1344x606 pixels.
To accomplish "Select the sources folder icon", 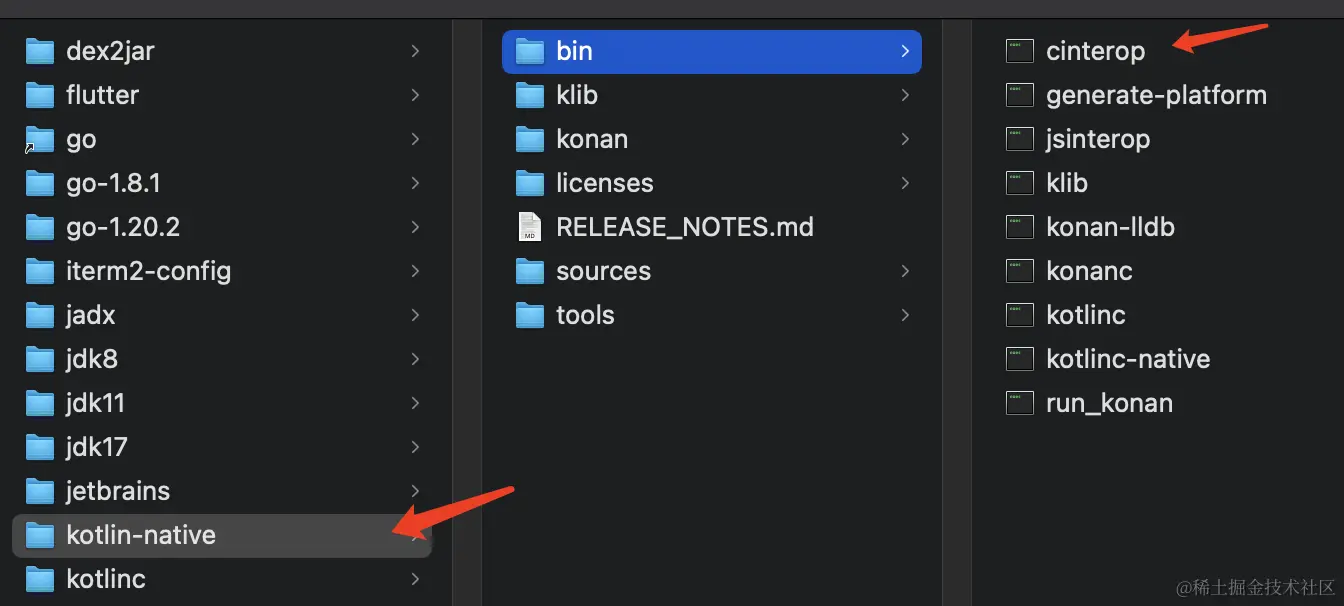I will pos(529,271).
